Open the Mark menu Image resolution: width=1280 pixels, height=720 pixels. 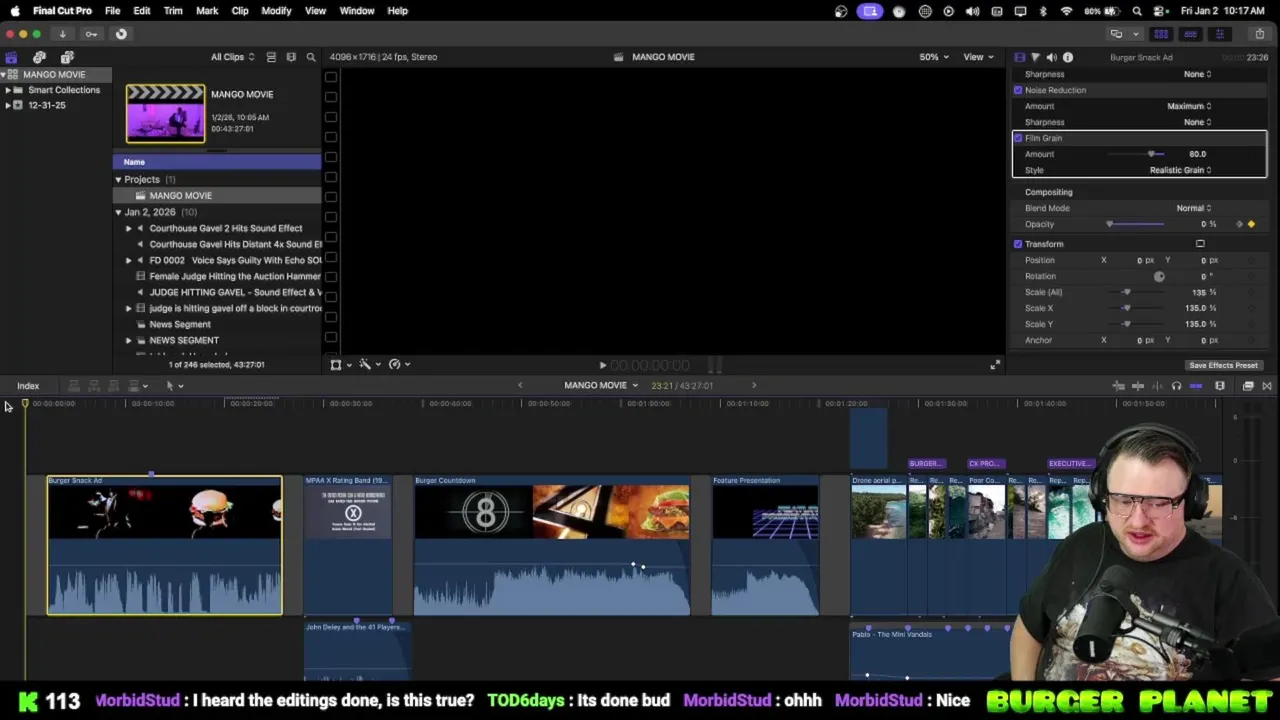tap(207, 11)
